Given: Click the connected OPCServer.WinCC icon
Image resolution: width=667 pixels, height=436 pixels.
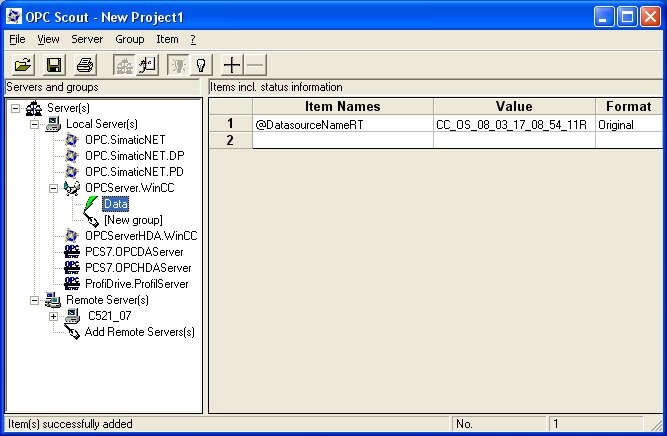Looking at the screenshot, I should (72, 188).
